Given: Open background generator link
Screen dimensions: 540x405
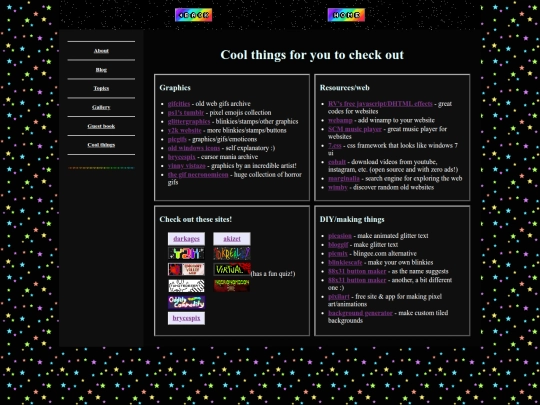Looking at the screenshot, I should coord(360,313).
